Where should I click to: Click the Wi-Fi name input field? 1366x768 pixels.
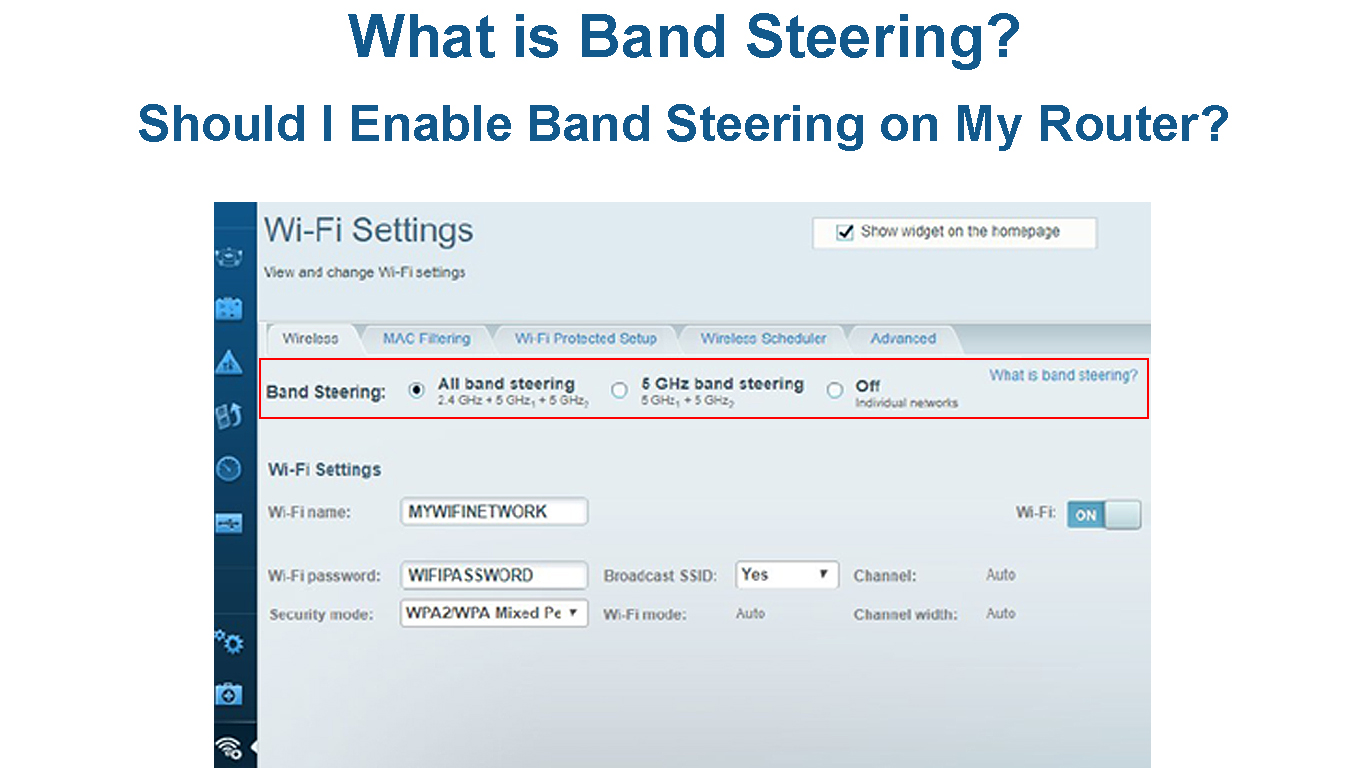(x=494, y=511)
